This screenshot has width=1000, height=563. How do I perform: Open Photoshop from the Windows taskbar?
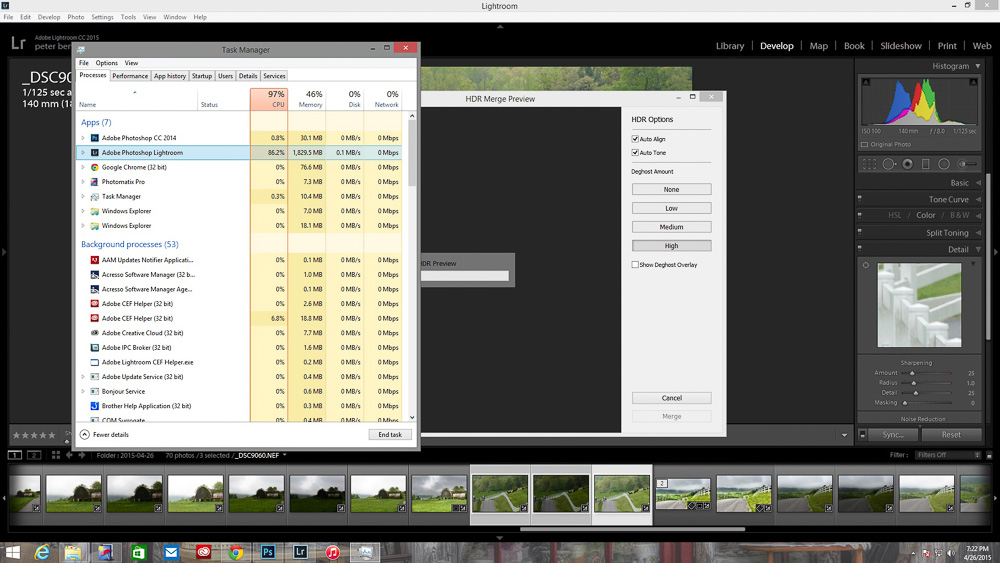(268, 552)
